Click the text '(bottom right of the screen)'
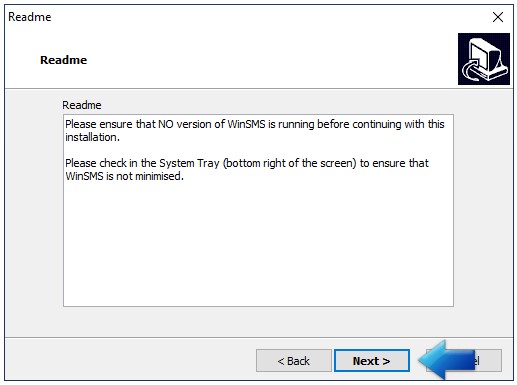Screen dimensions: 517x385 290,163
